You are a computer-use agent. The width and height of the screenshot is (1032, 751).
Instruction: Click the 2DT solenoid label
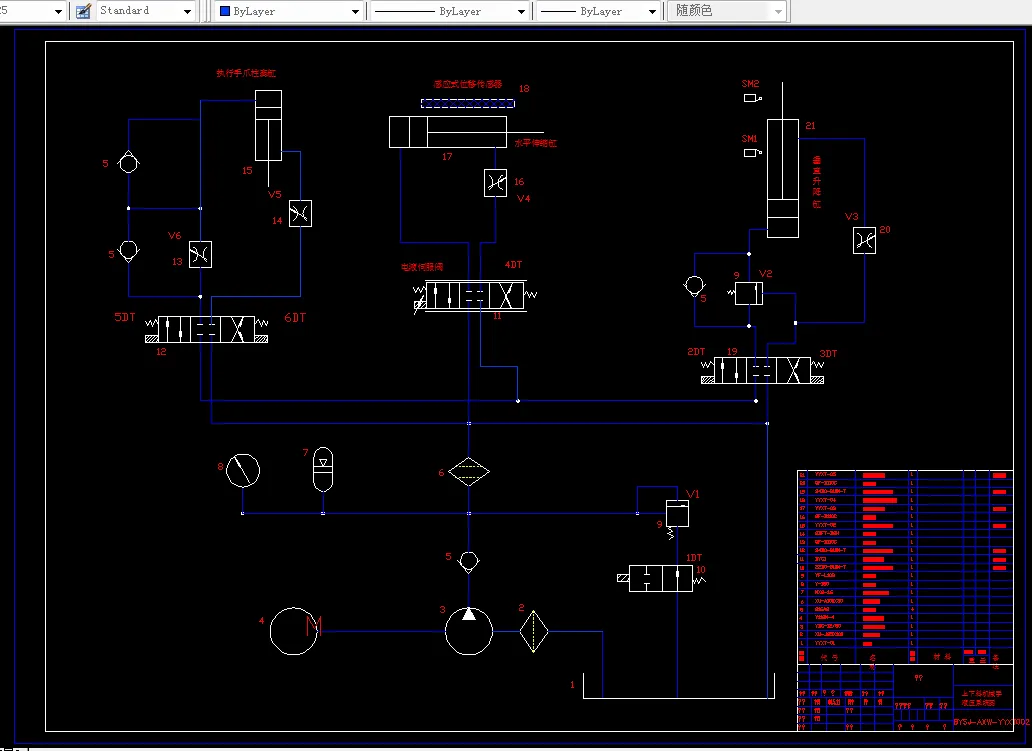tap(696, 351)
